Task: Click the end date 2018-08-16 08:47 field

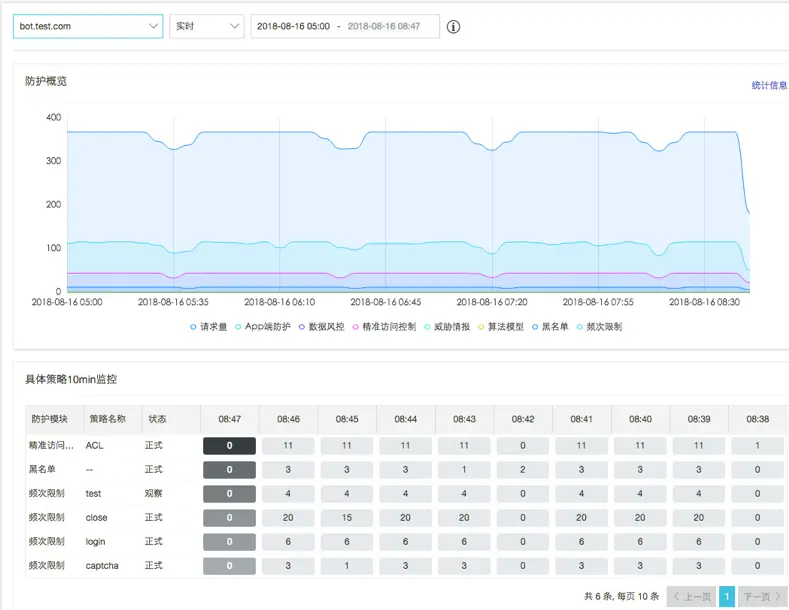Action: point(383,26)
